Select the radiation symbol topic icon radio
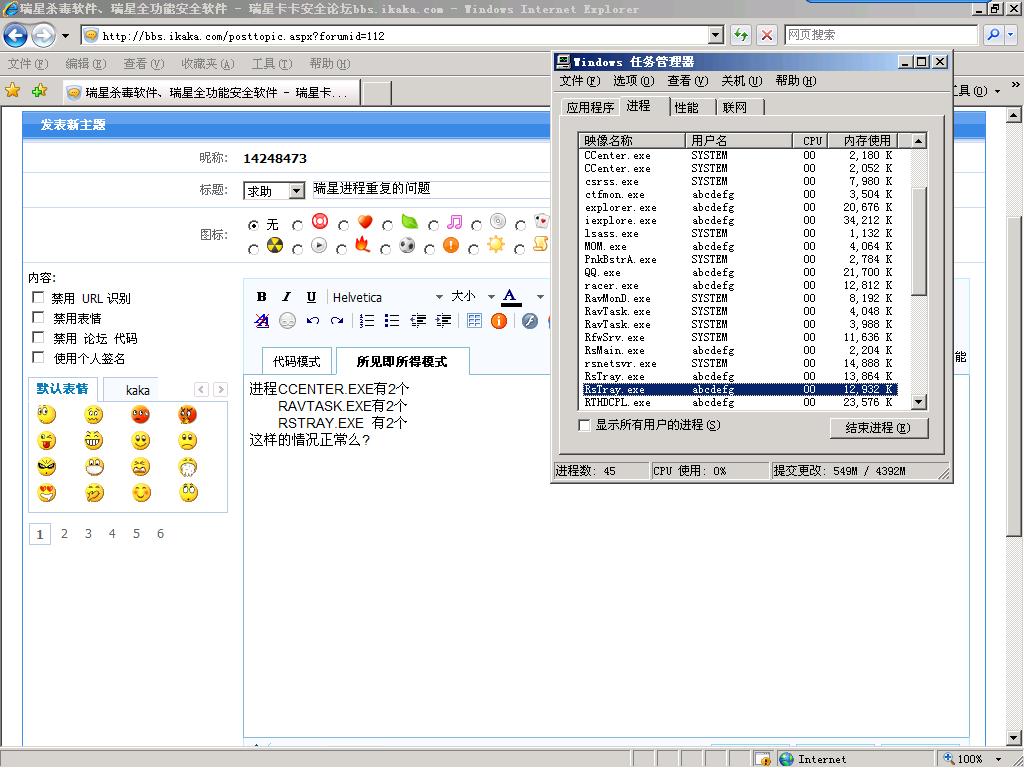The width and height of the screenshot is (1024, 768). 253,249
